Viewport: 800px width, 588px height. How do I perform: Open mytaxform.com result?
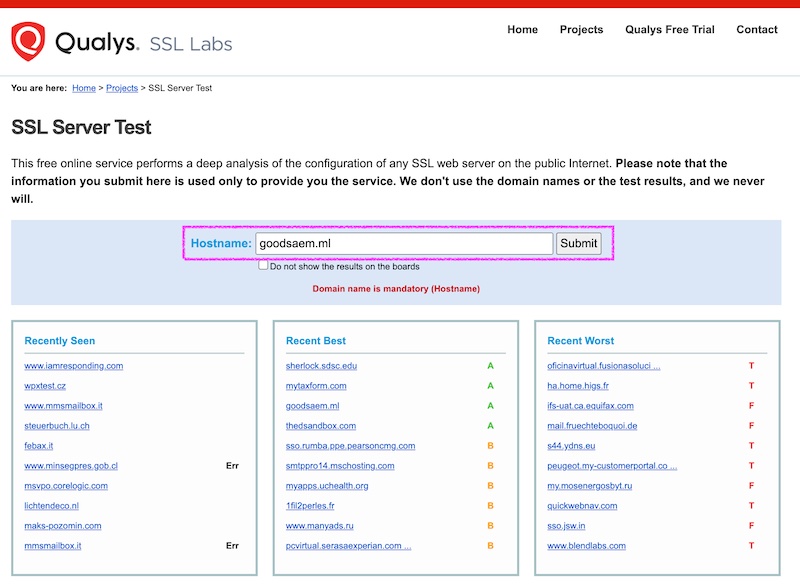[316, 386]
